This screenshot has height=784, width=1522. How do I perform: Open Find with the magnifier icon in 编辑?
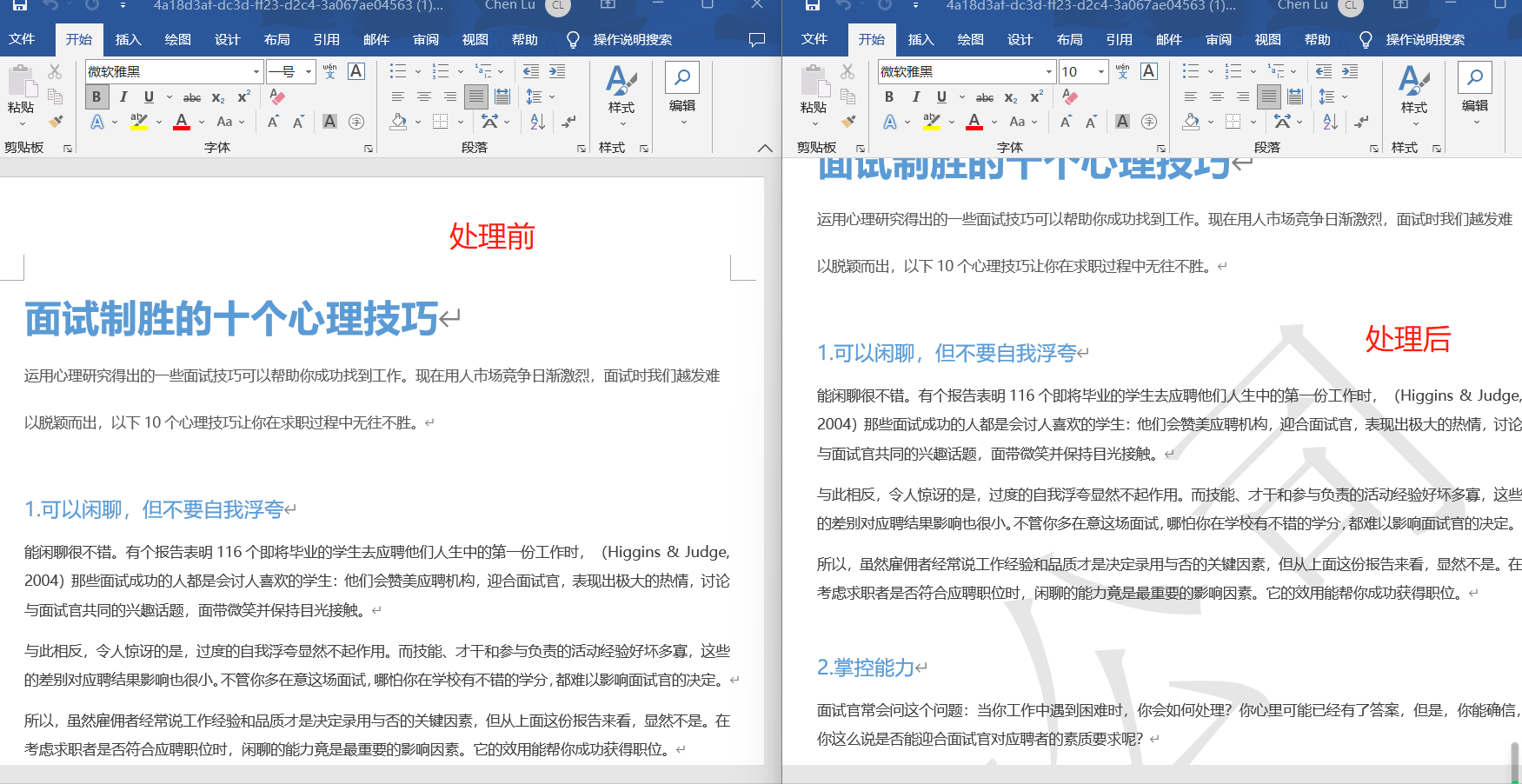pos(681,79)
